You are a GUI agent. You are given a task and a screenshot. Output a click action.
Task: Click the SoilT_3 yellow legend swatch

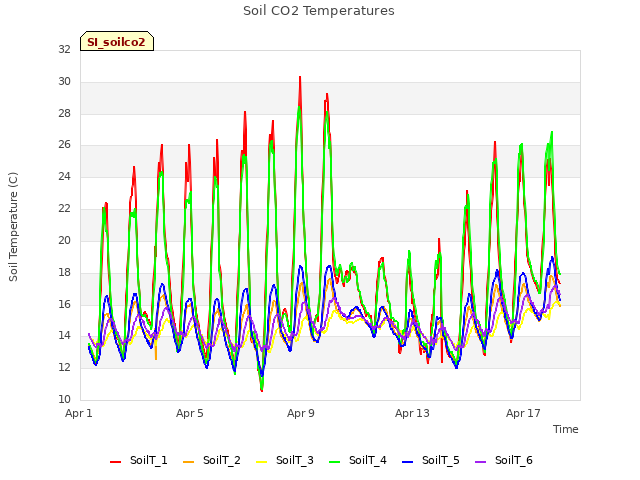tap(262, 462)
